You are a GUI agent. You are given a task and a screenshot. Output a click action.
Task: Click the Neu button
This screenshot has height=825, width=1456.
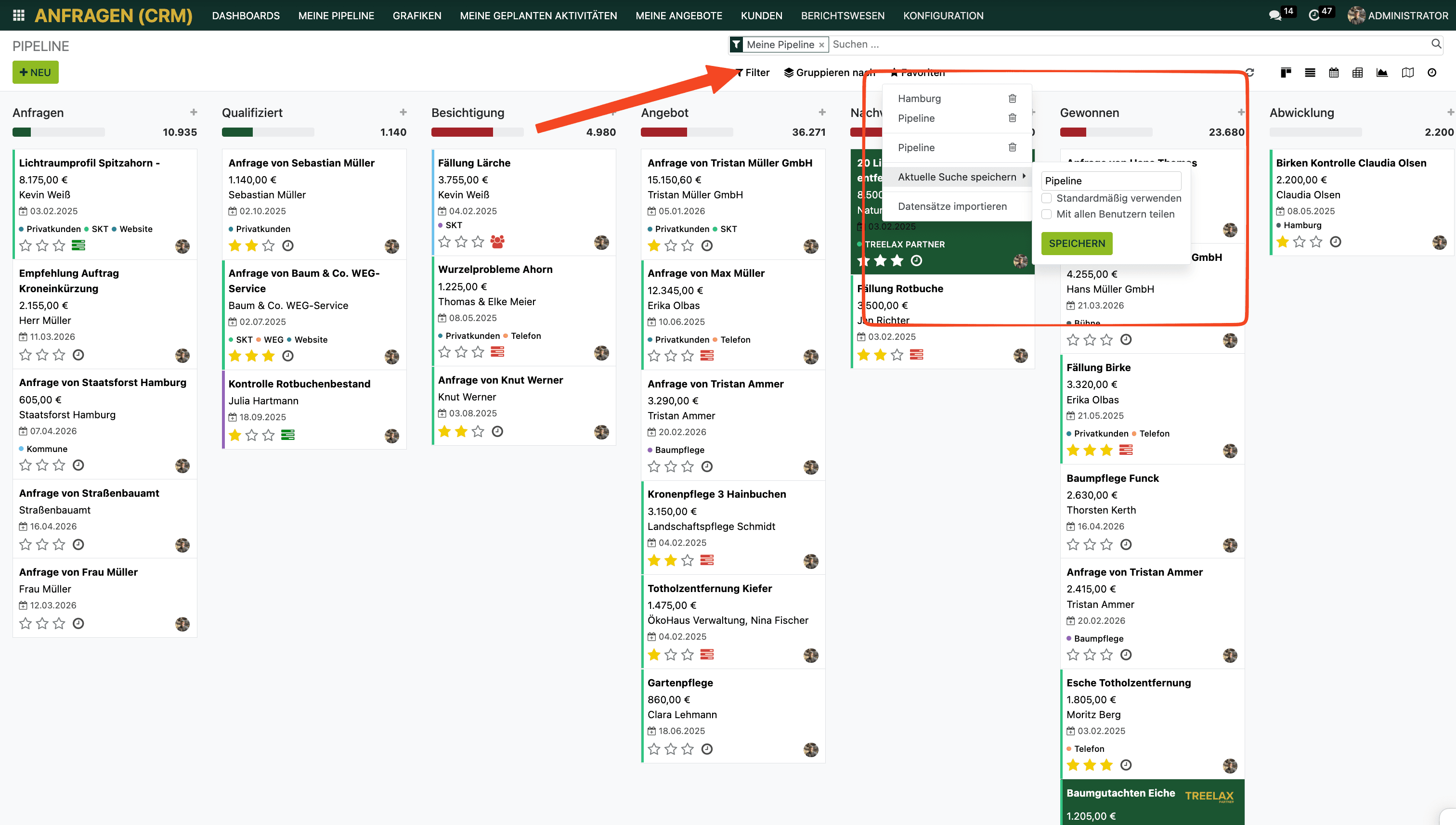[35, 73]
